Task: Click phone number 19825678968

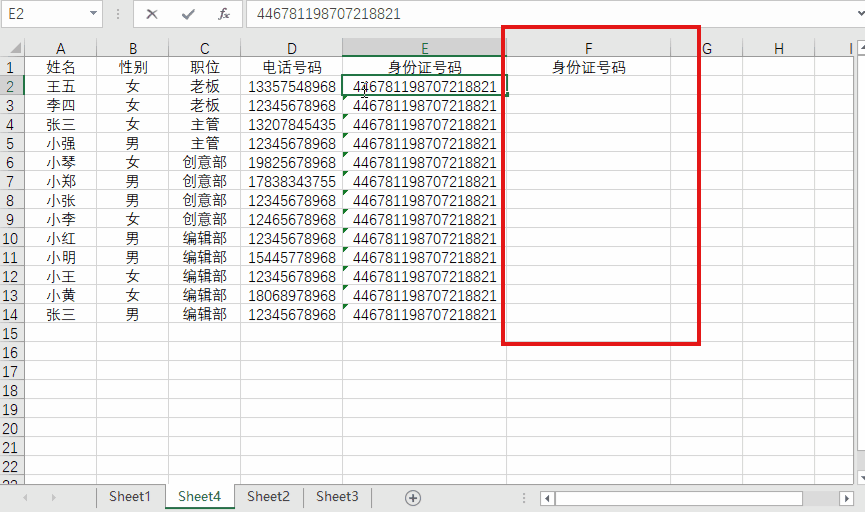Action: click(x=292, y=162)
